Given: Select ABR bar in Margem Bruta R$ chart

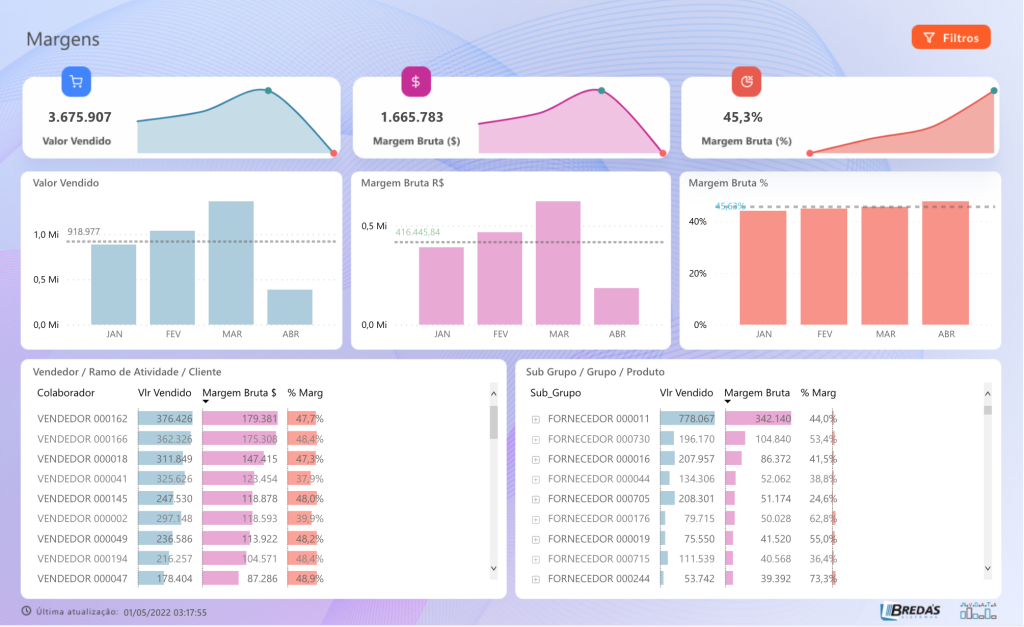Looking at the screenshot, I should point(616,306).
